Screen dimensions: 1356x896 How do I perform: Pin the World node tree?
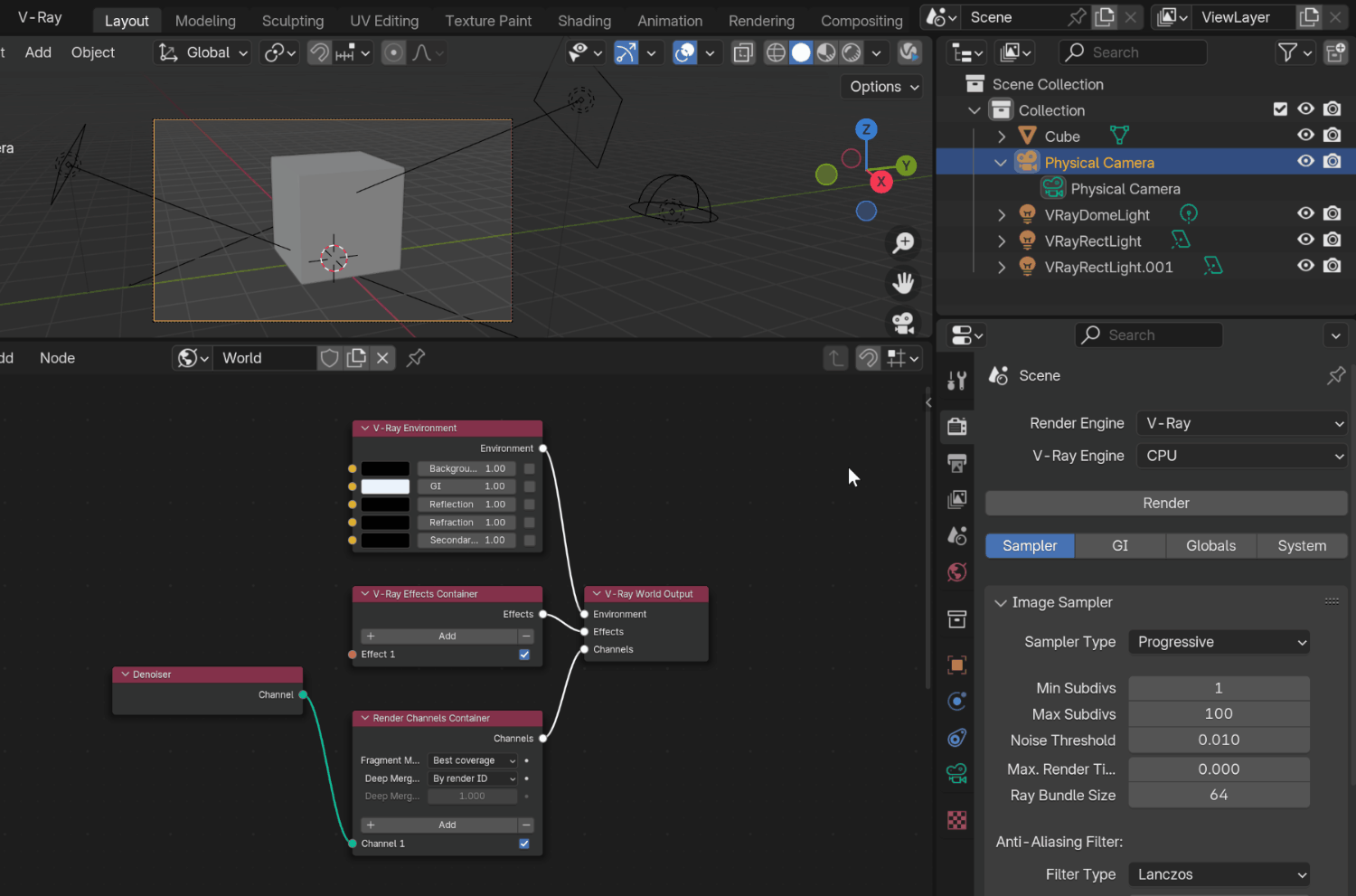pyautogui.click(x=416, y=358)
